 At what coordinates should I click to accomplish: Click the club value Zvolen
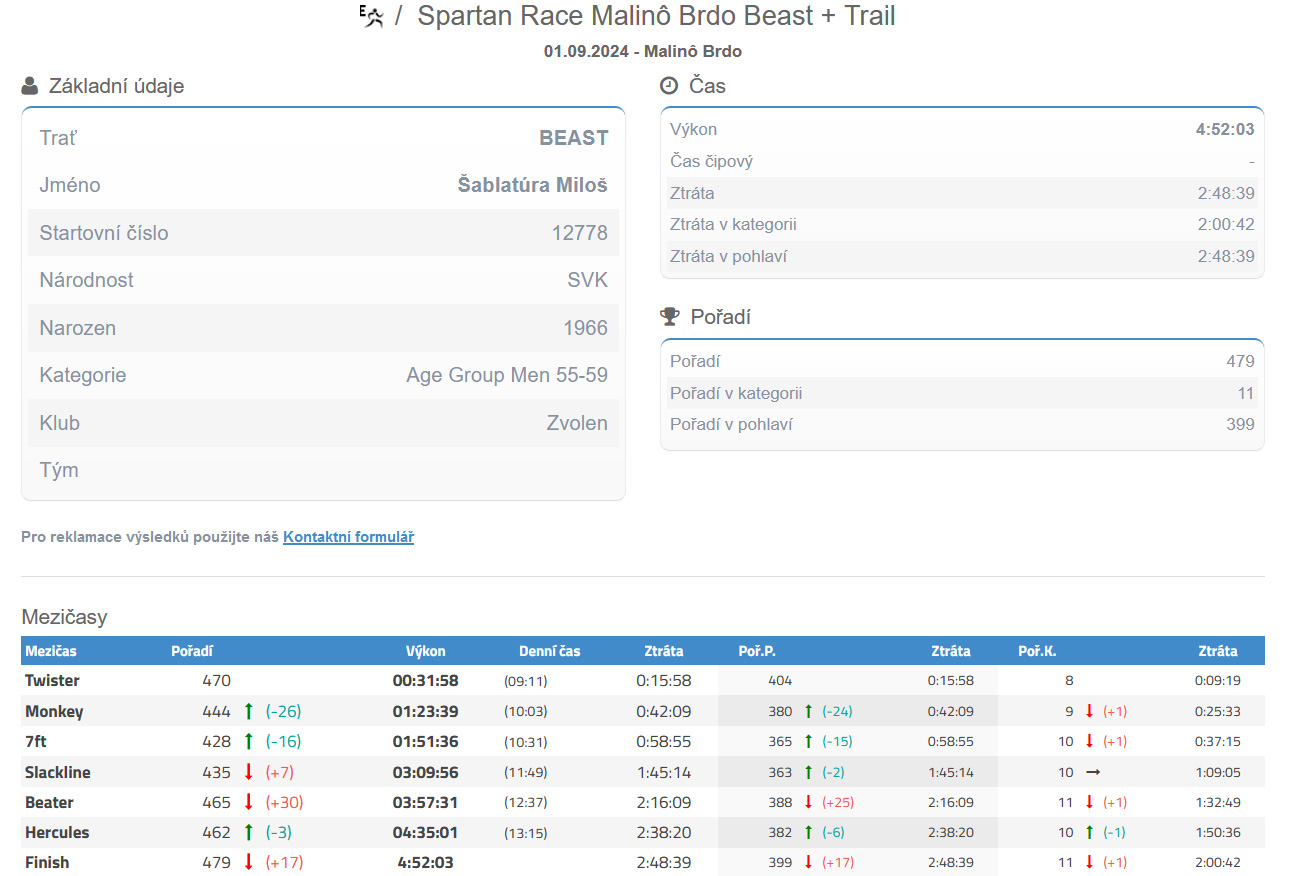577,423
